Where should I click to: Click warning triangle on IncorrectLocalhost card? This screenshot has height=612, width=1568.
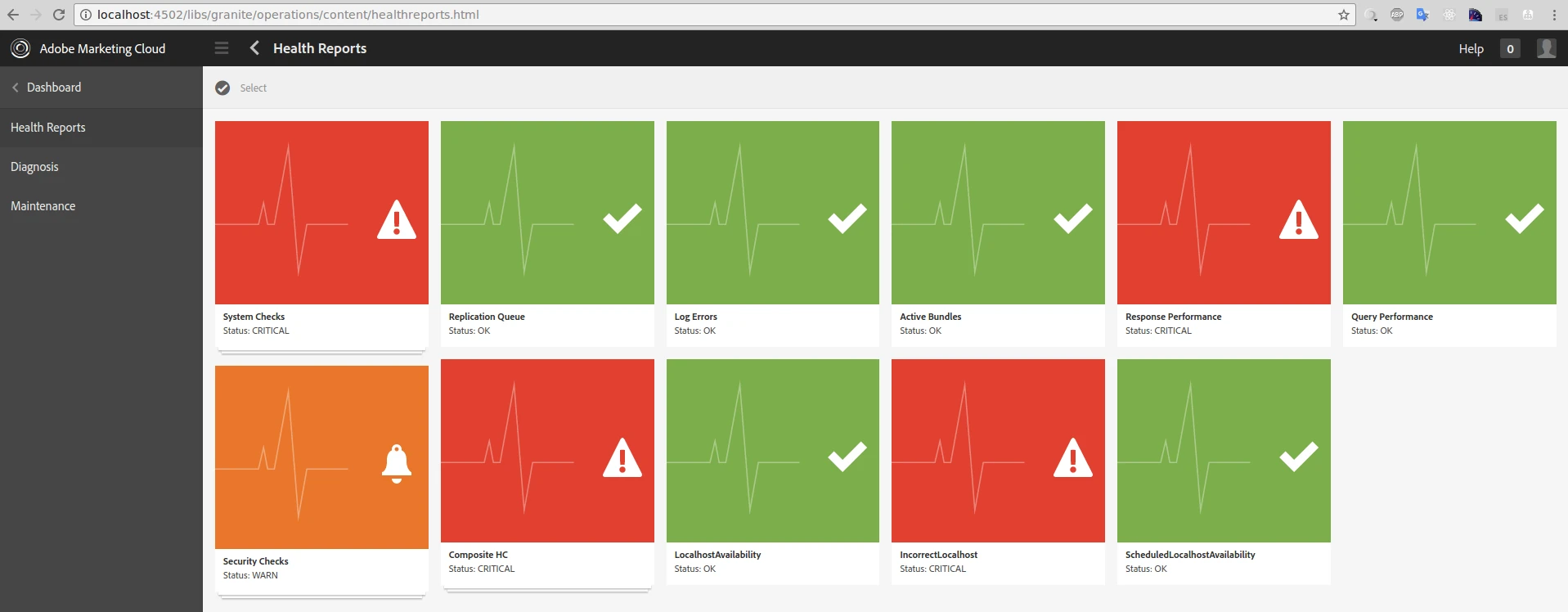coord(1073,457)
